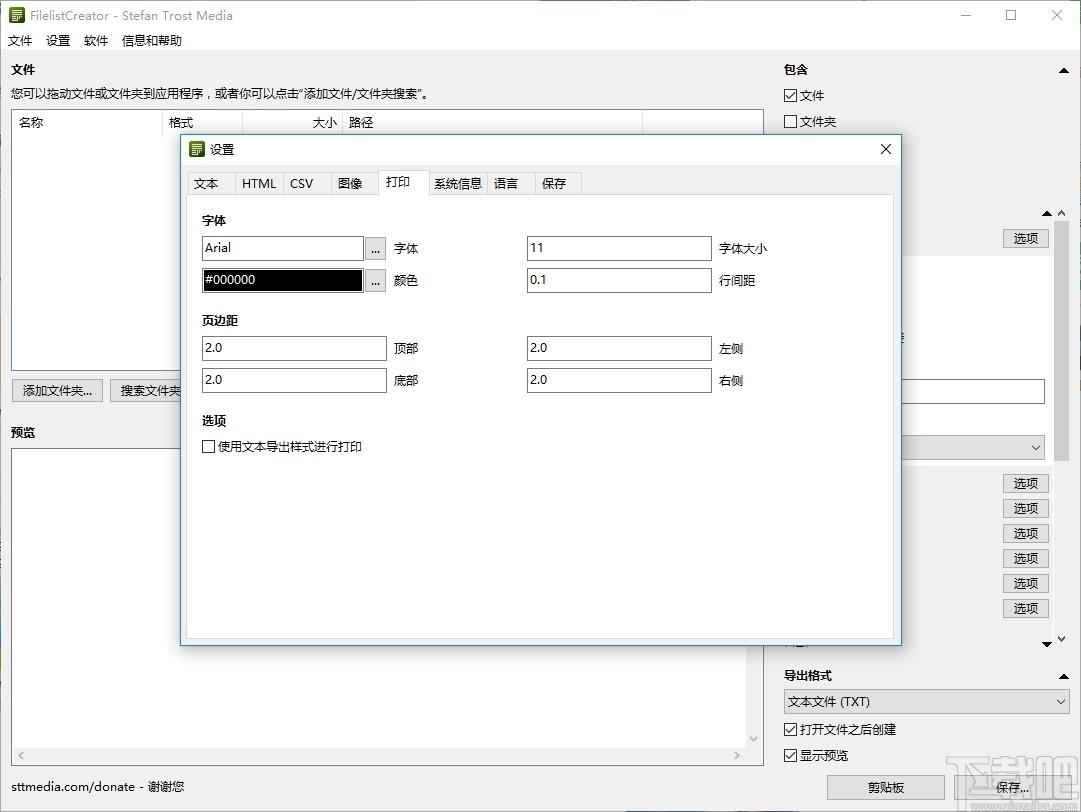The width and height of the screenshot is (1081, 812).
Task: Minimize the FilelistCreator window
Action: [966, 15]
